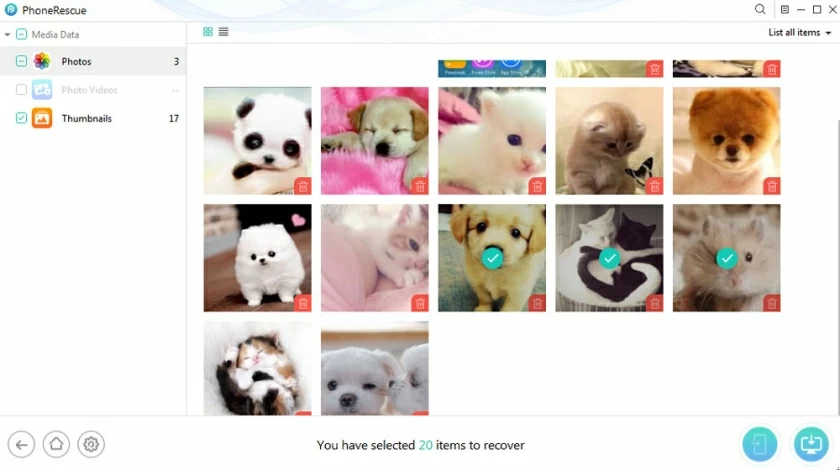Click trash icon on panda puppy photo
Screen dimensions: 840x470
[x=303, y=186]
